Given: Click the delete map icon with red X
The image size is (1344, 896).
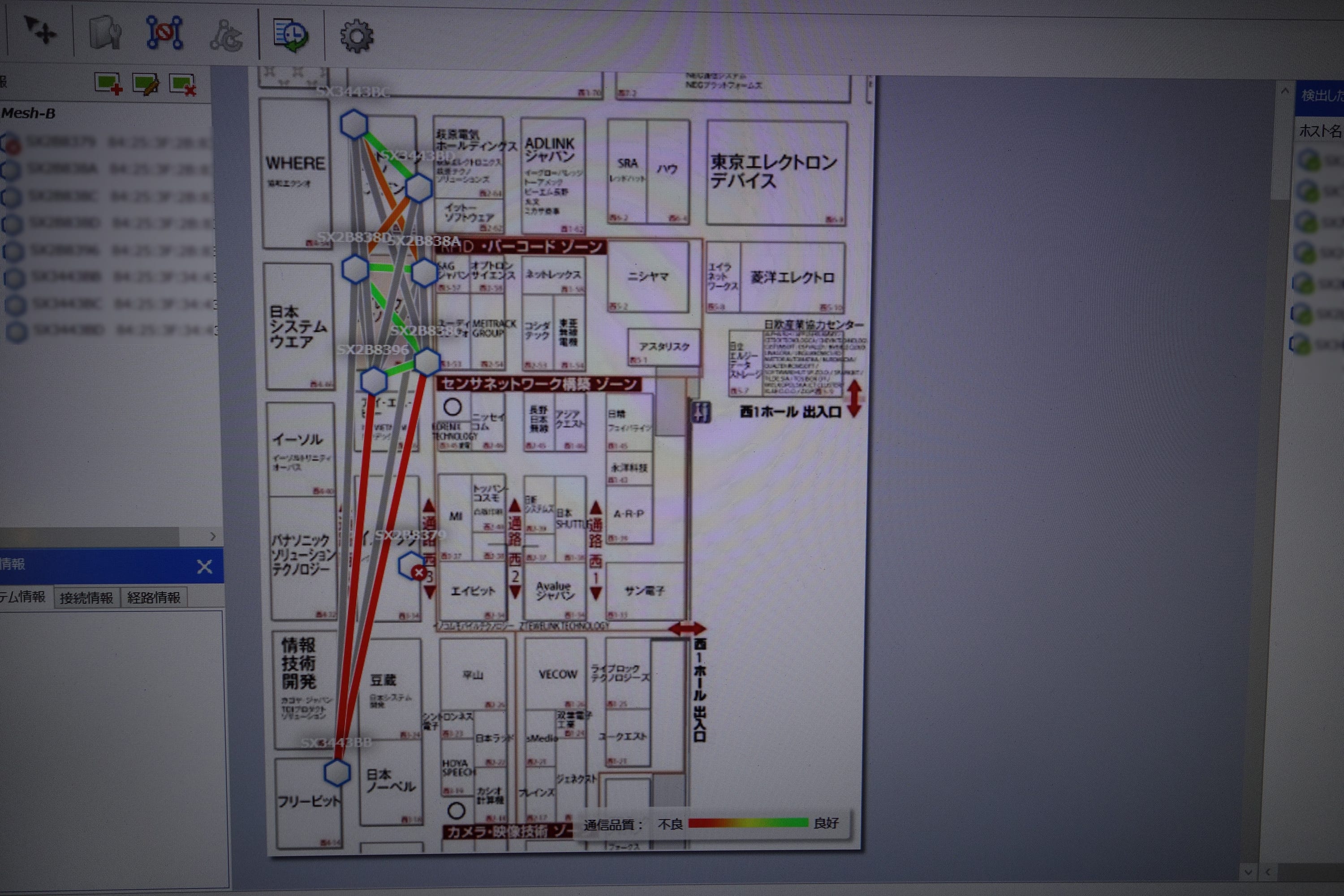Looking at the screenshot, I should 183,86.
